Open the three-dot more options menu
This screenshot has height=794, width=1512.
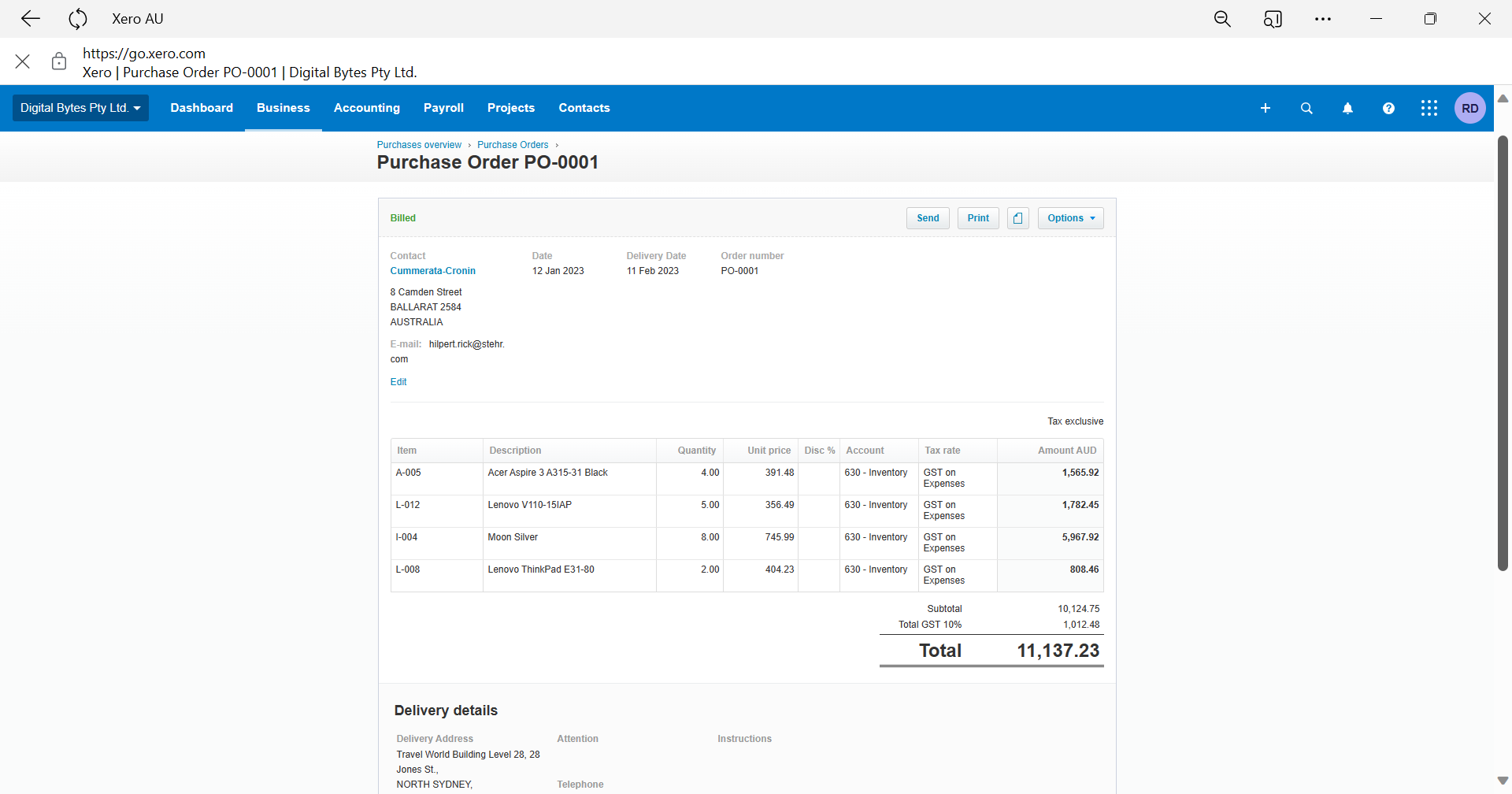1323,19
